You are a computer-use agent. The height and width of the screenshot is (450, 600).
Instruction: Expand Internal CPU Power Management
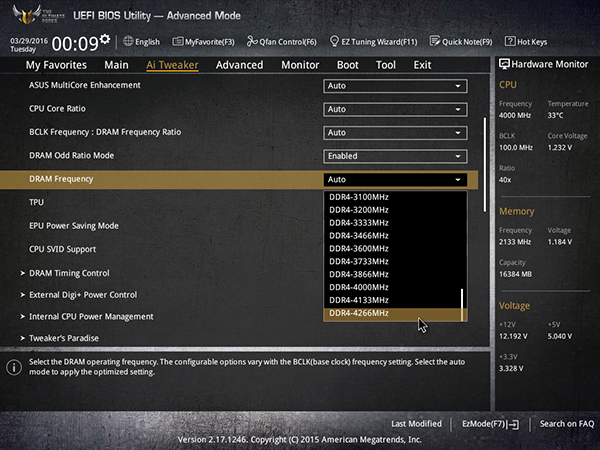91,317
